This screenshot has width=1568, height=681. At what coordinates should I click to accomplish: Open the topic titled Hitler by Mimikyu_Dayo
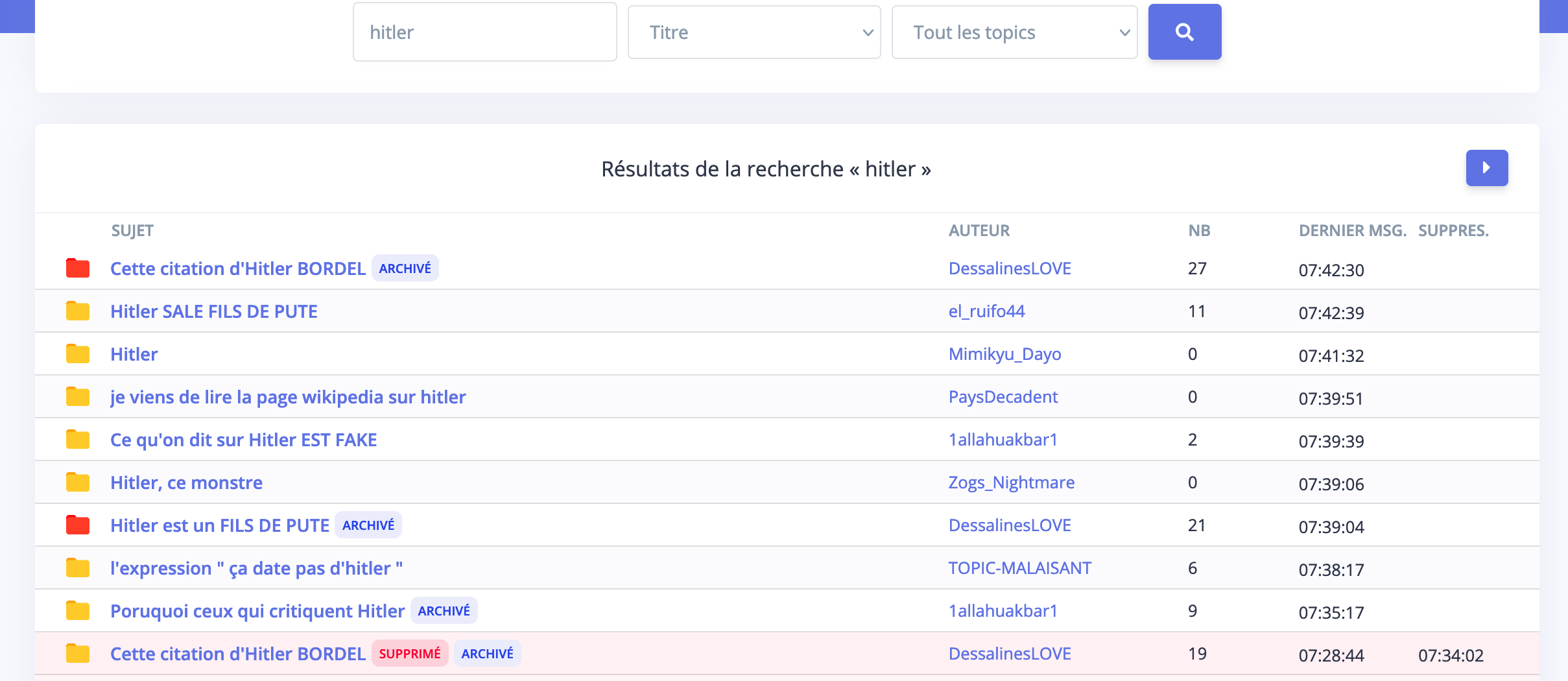134,354
